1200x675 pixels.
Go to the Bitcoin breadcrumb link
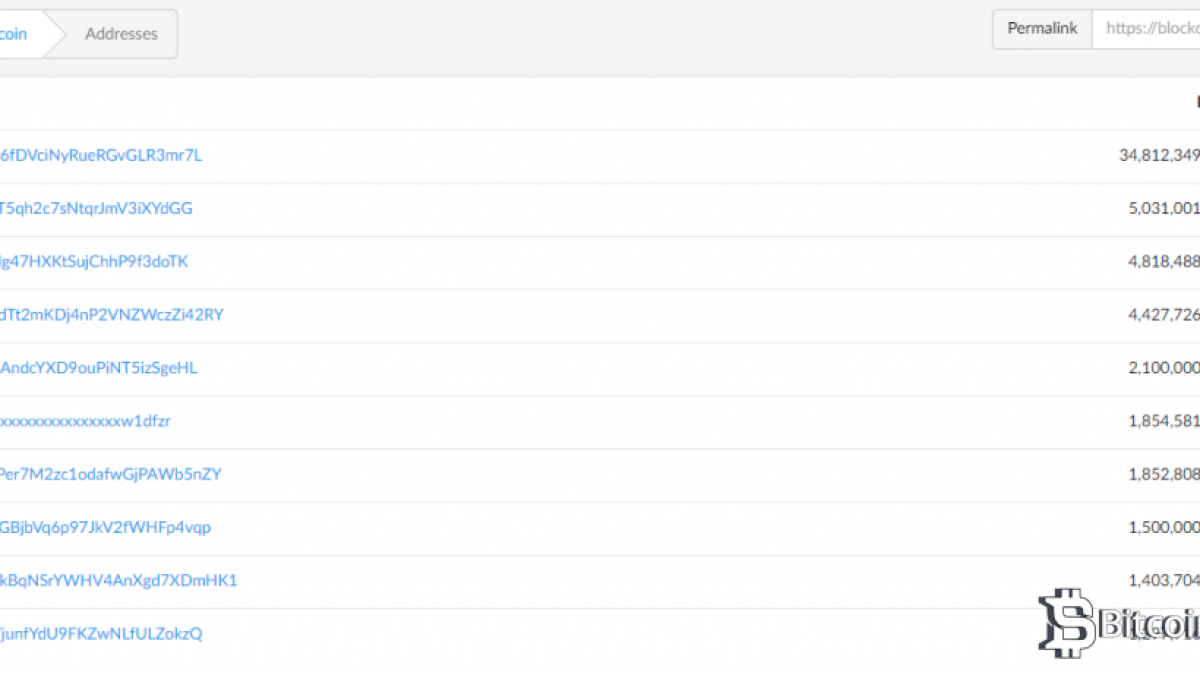[x=14, y=34]
